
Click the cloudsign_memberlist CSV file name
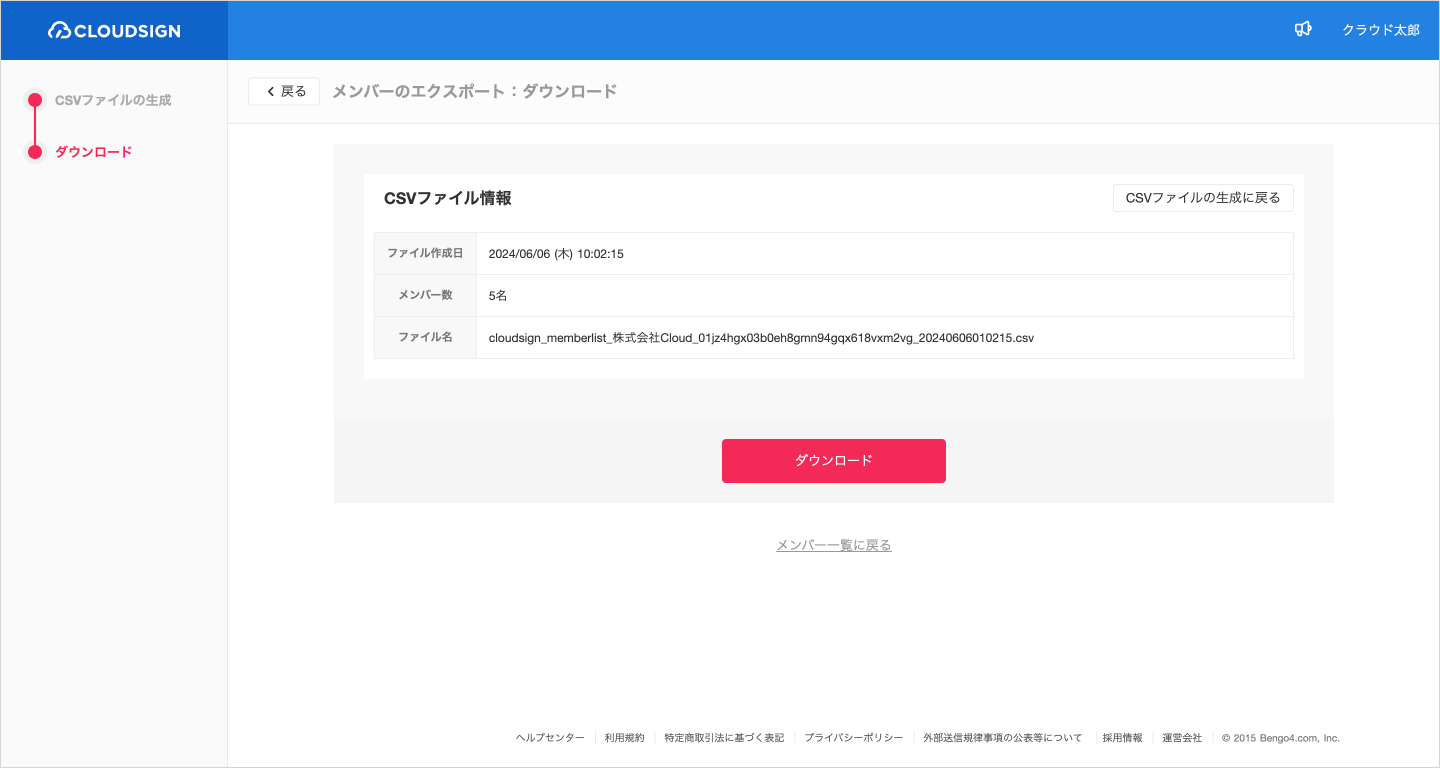pos(761,338)
